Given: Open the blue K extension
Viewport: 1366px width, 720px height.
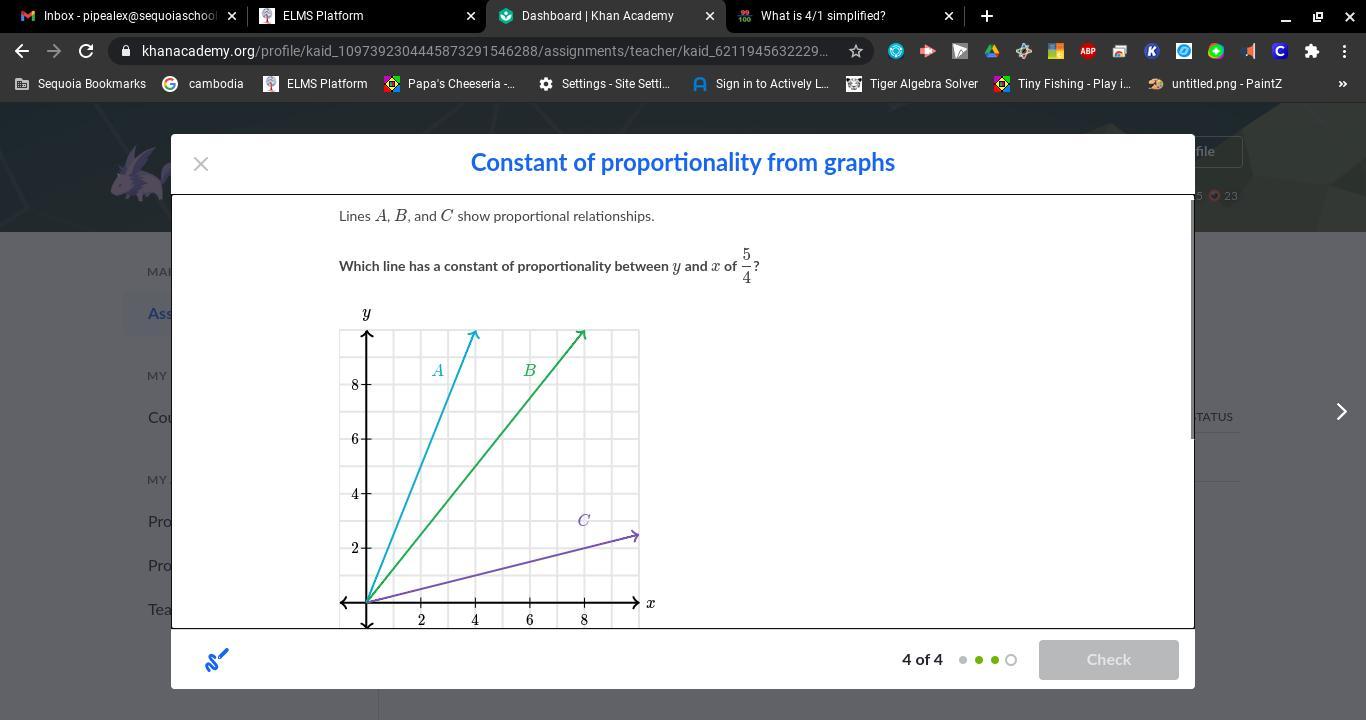Looking at the screenshot, I should tap(1152, 51).
